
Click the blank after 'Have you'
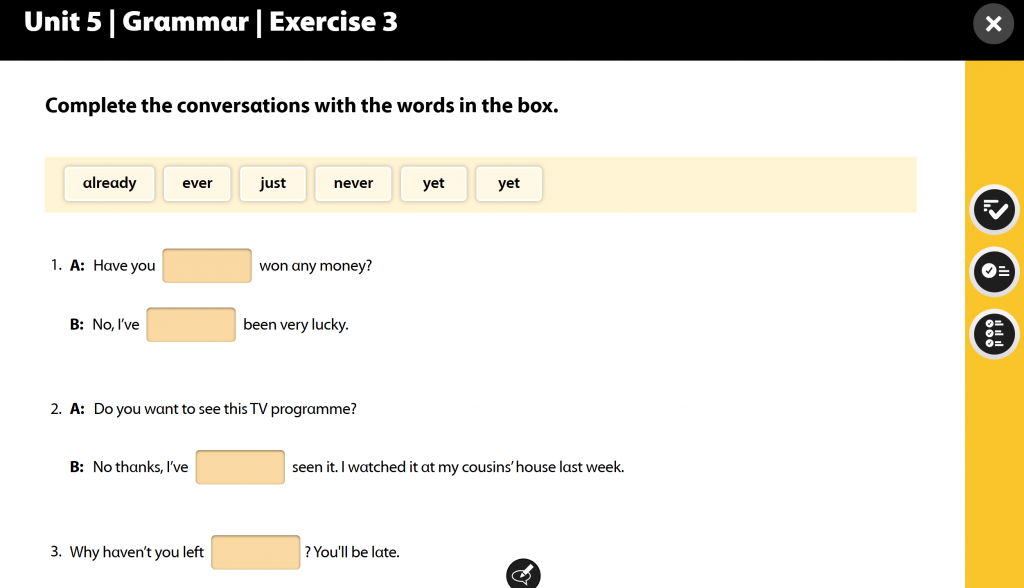point(207,266)
